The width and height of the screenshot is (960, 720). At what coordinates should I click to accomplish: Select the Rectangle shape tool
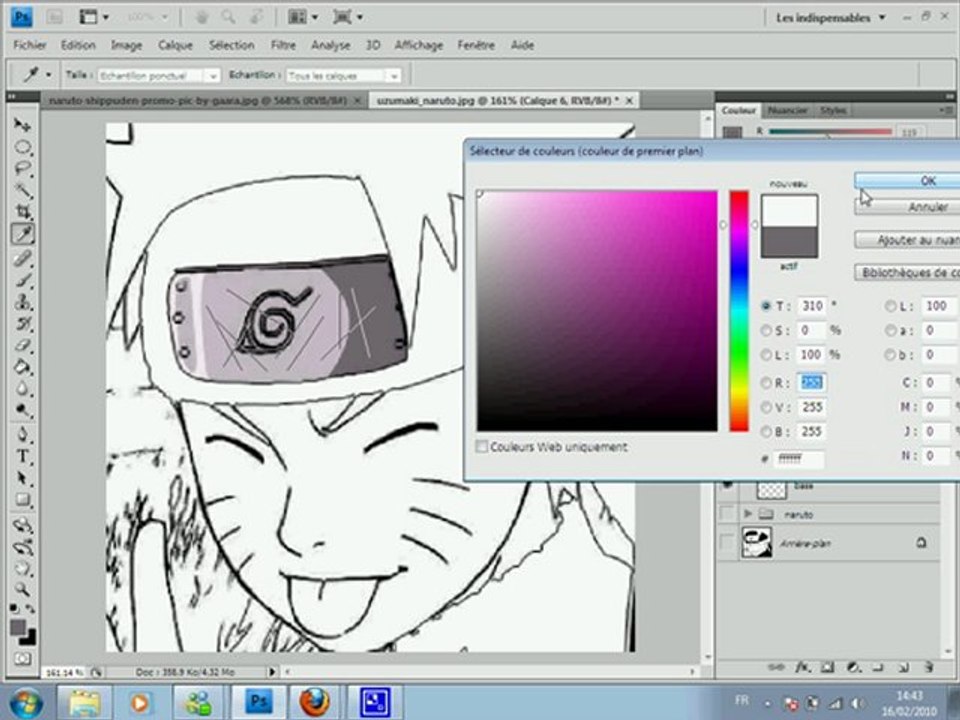pos(23,500)
